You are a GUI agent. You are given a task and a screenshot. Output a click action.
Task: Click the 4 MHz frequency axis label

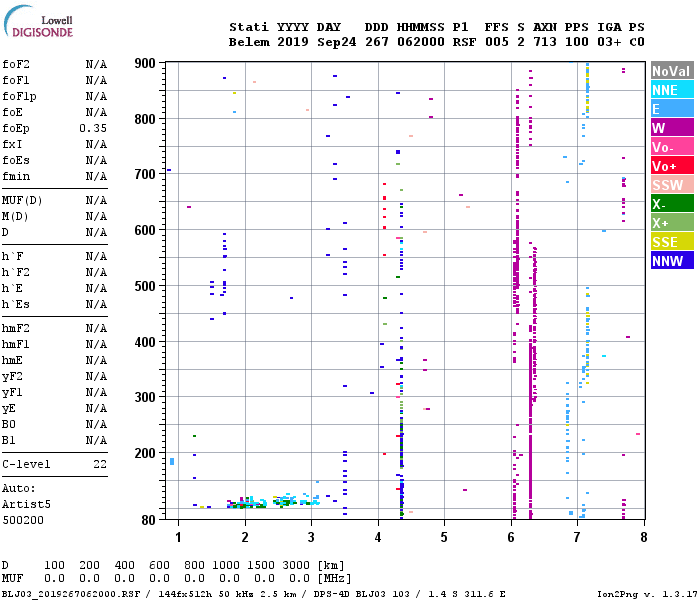[x=378, y=537]
